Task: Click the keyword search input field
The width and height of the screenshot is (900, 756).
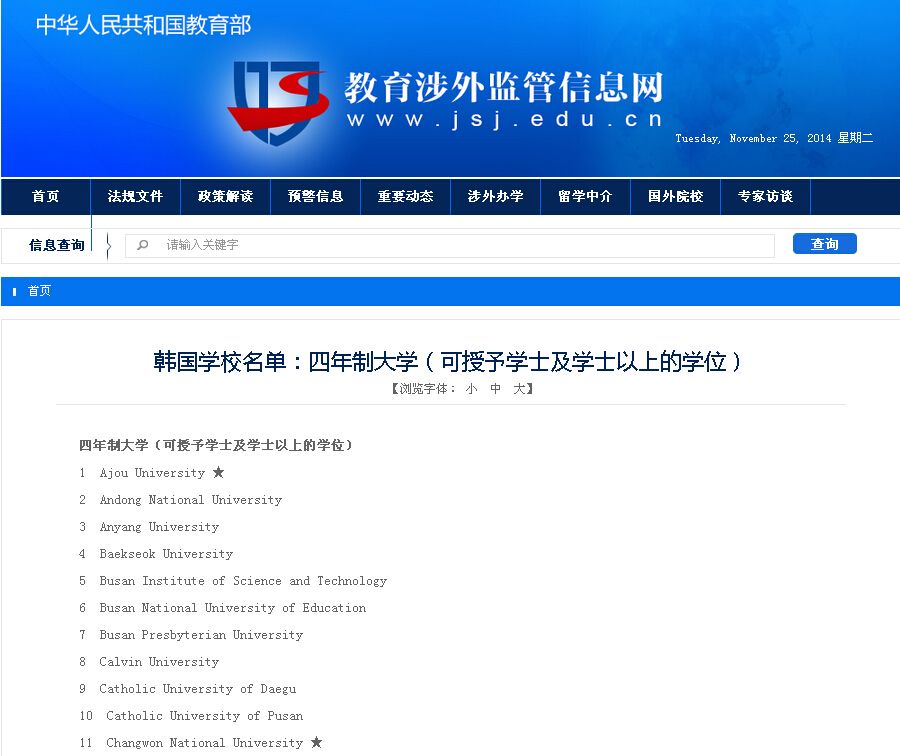Action: point(460,245)
